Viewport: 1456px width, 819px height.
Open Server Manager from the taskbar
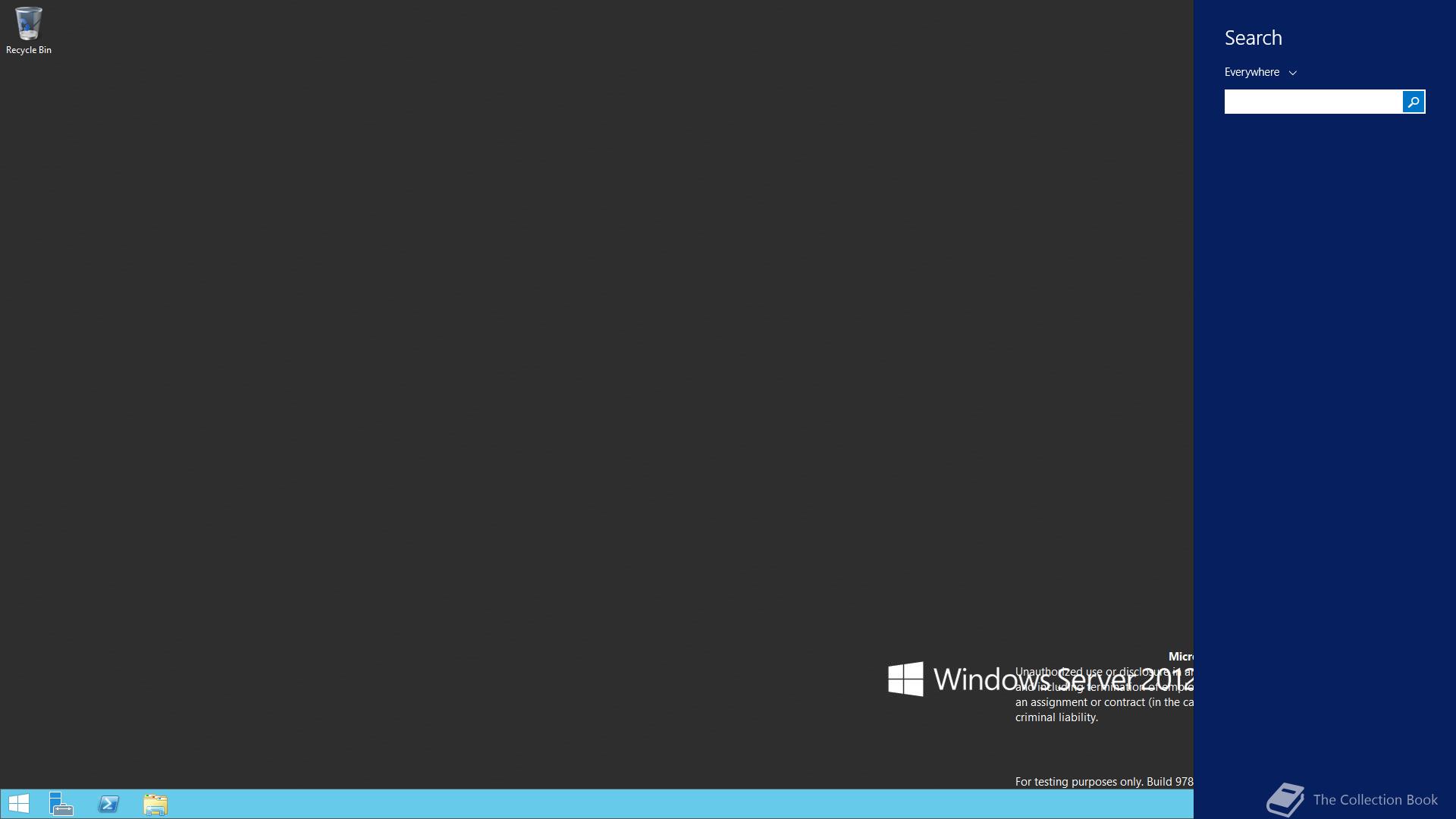tap(61, 804)
